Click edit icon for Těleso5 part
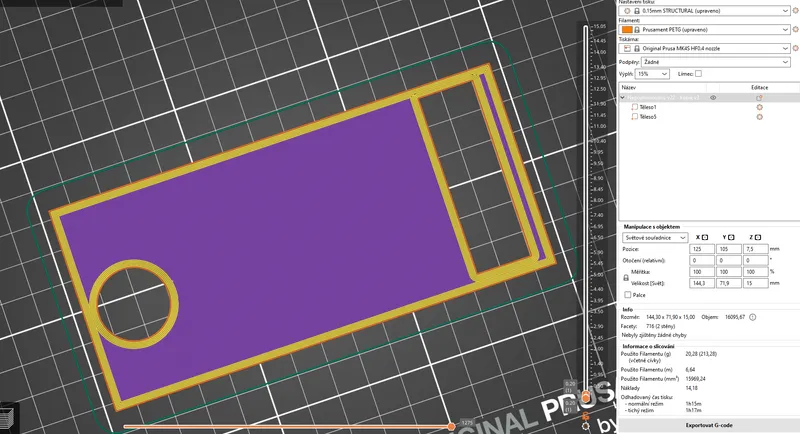The image size is (800, 434). 759,117
